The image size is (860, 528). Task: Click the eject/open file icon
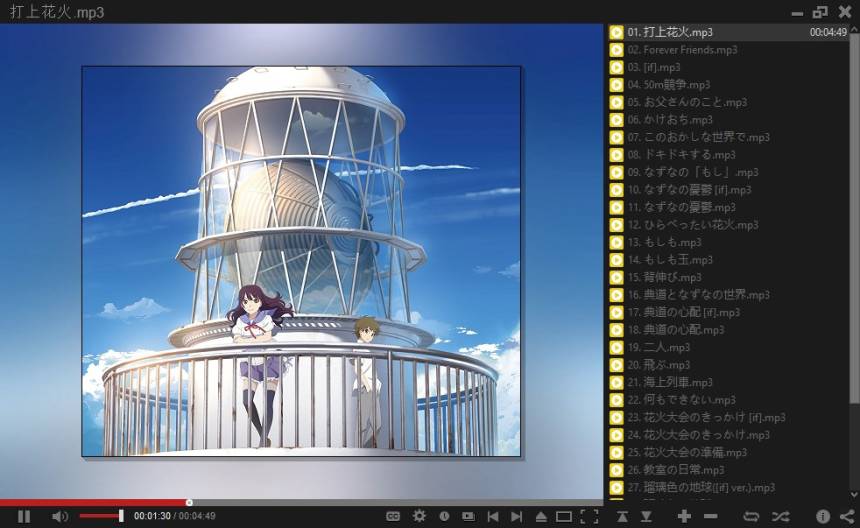541,516
